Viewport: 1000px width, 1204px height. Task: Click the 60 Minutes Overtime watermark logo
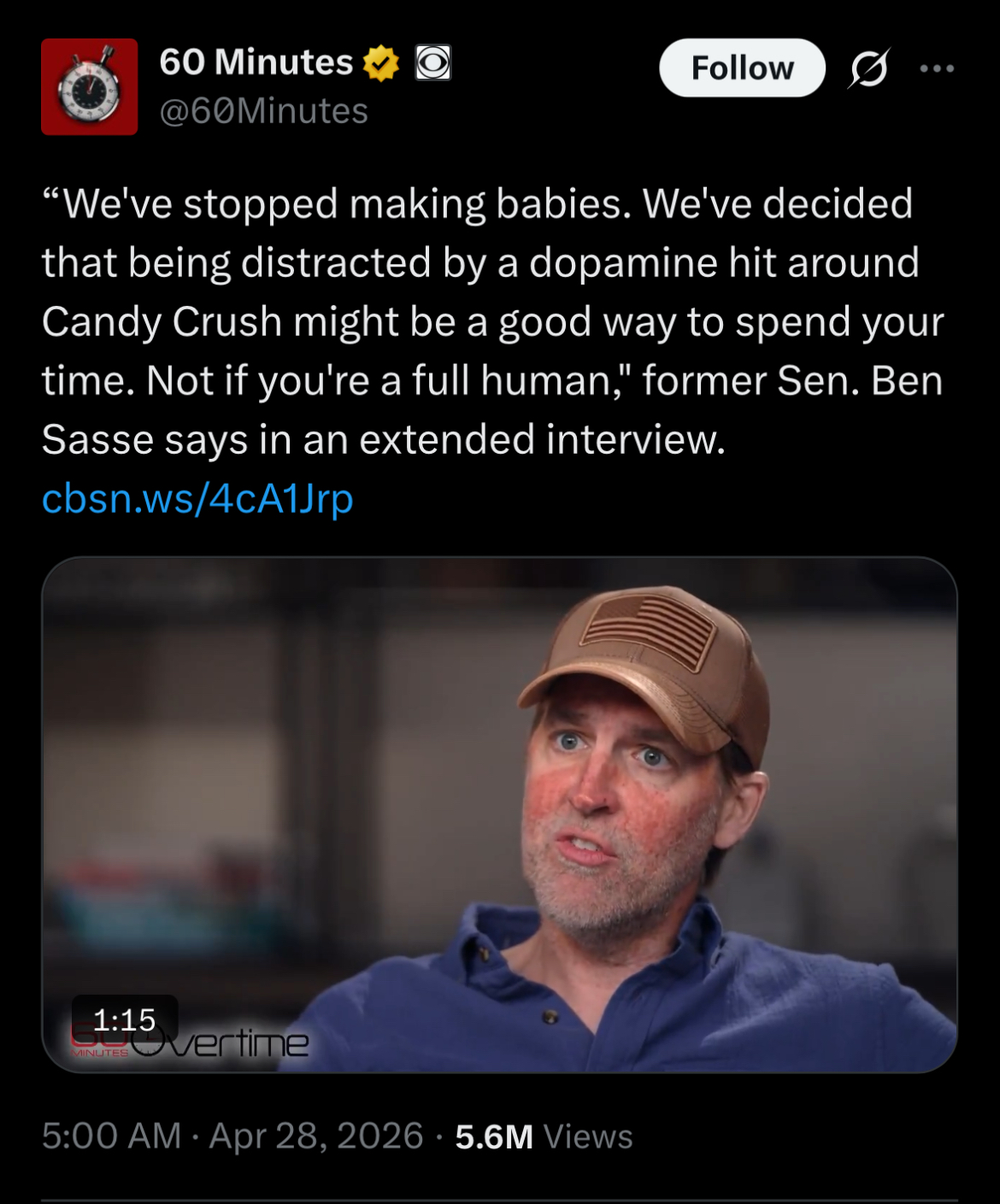click(190, 1042)
